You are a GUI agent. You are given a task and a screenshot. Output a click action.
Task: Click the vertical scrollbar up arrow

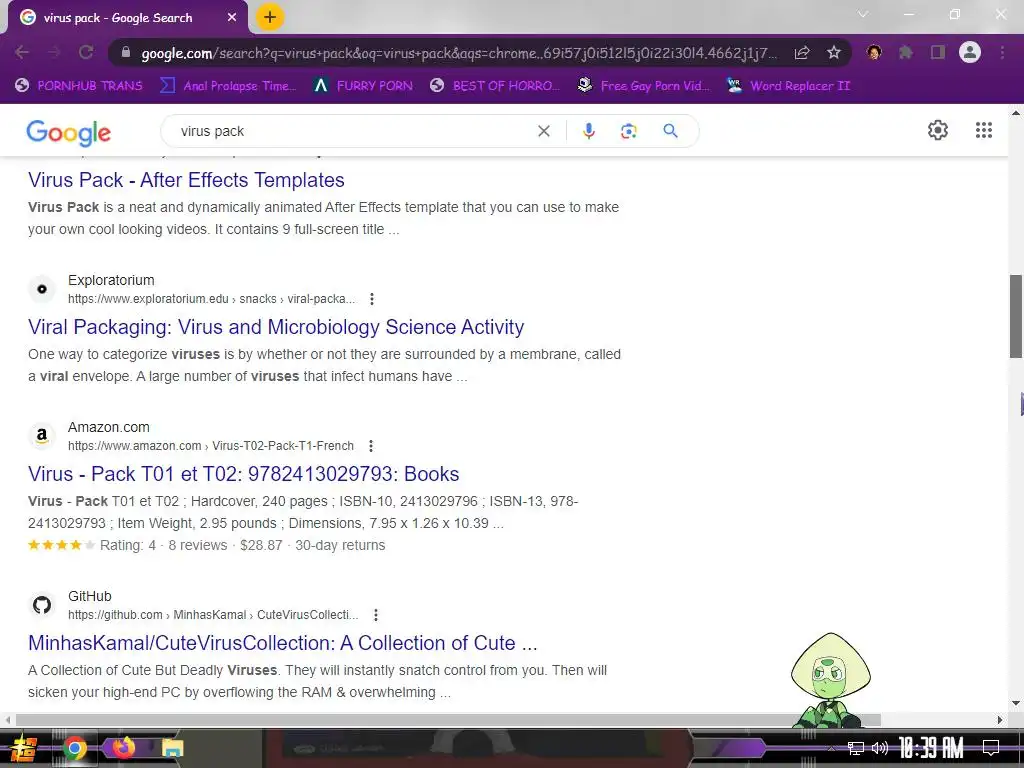tap(1016, 112)
